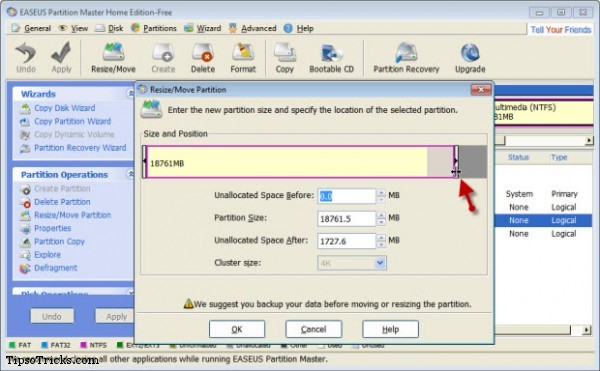Click the Unallocated Space After stepper
This screenshot has height=371, width=600.
pos(381,241)
